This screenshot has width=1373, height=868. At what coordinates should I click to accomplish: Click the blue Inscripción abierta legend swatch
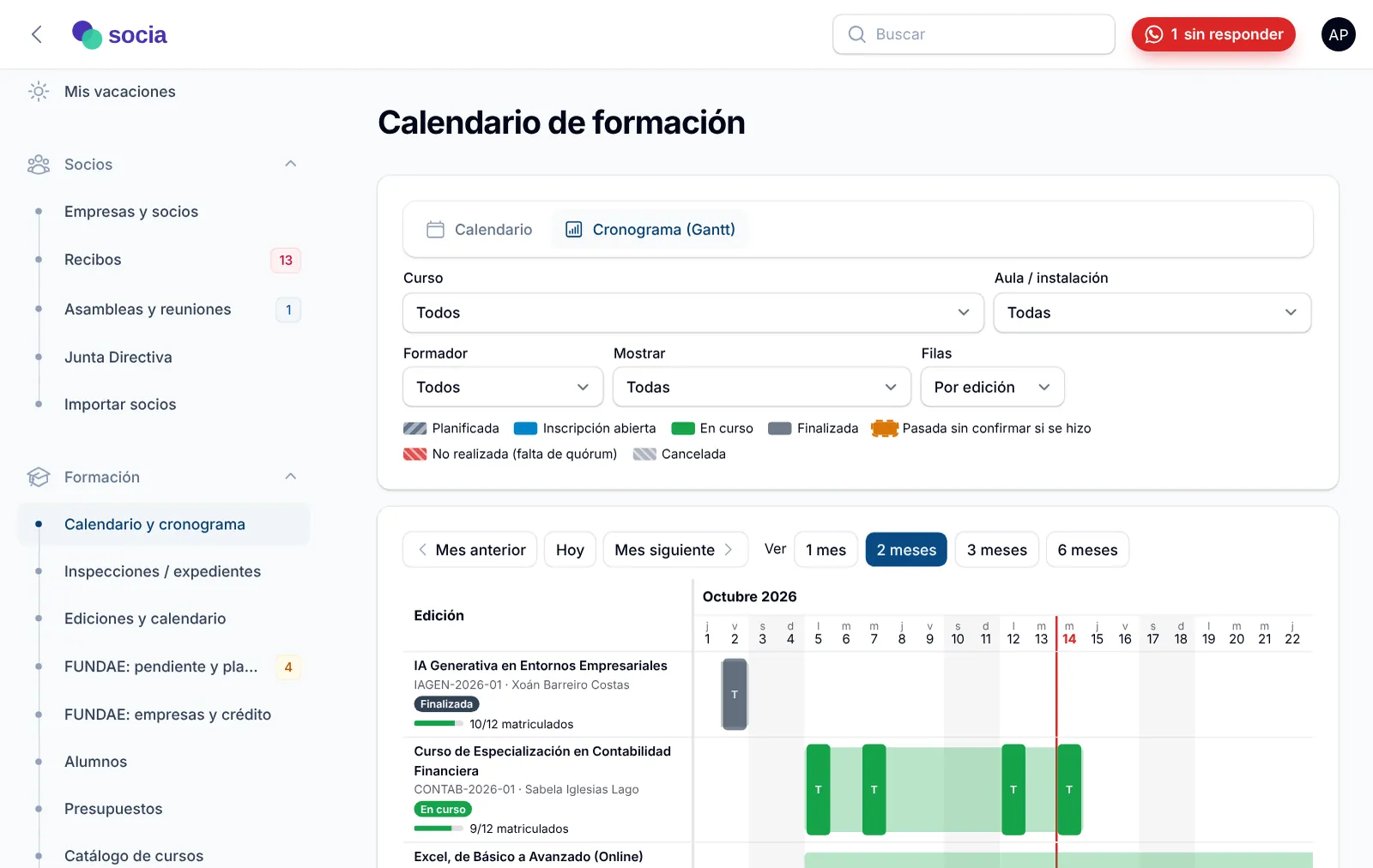tap(525, 429)
